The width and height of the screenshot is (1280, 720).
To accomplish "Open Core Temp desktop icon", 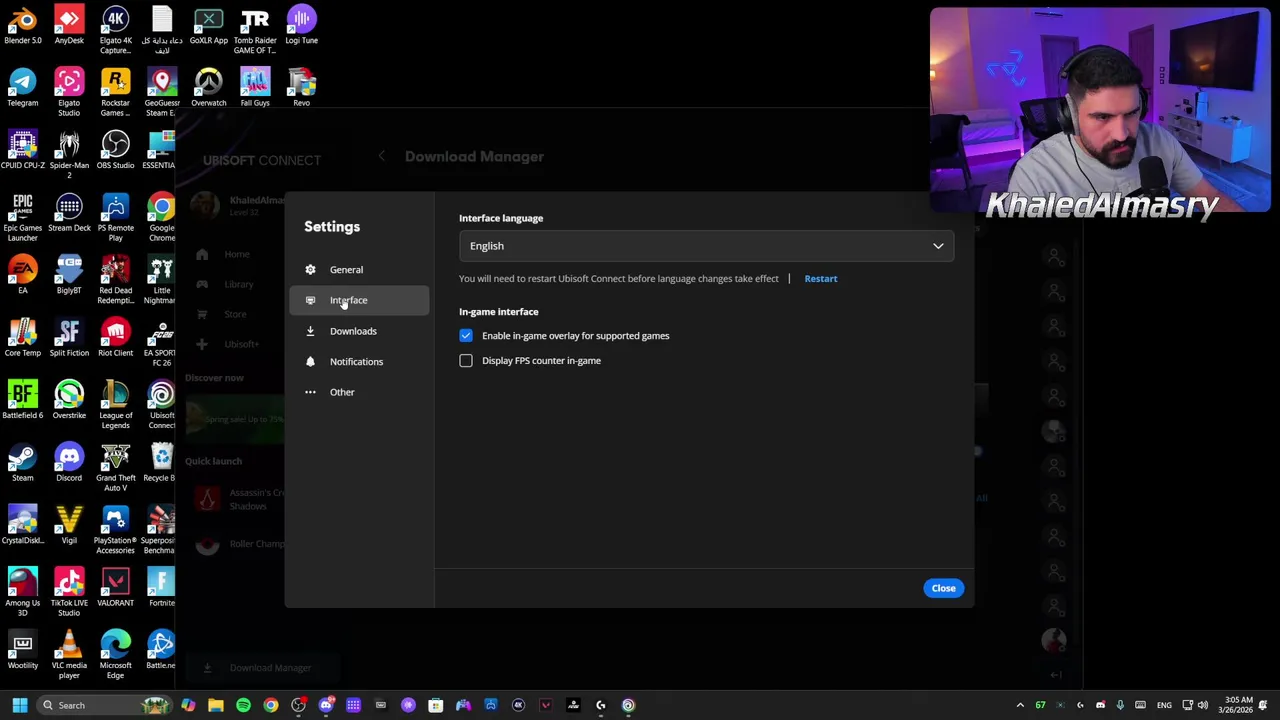I will (x=22, y=337).
